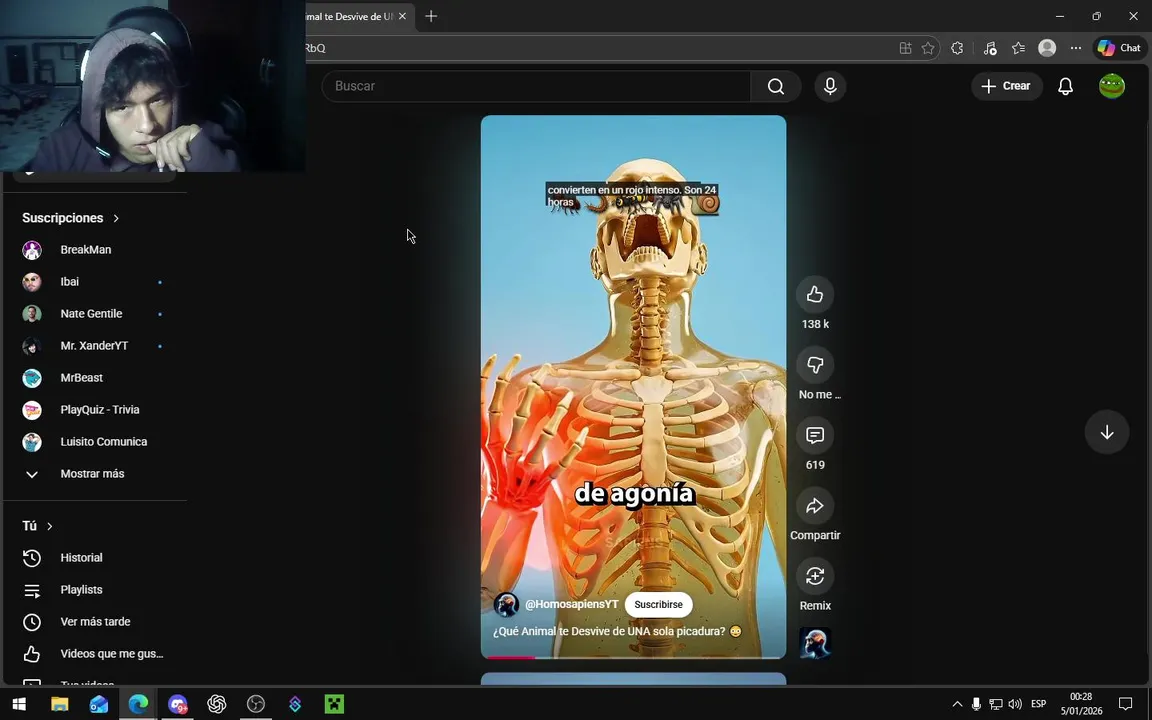
Task: Expand Mostrar más subscriptions
Action: coord(94,474)
